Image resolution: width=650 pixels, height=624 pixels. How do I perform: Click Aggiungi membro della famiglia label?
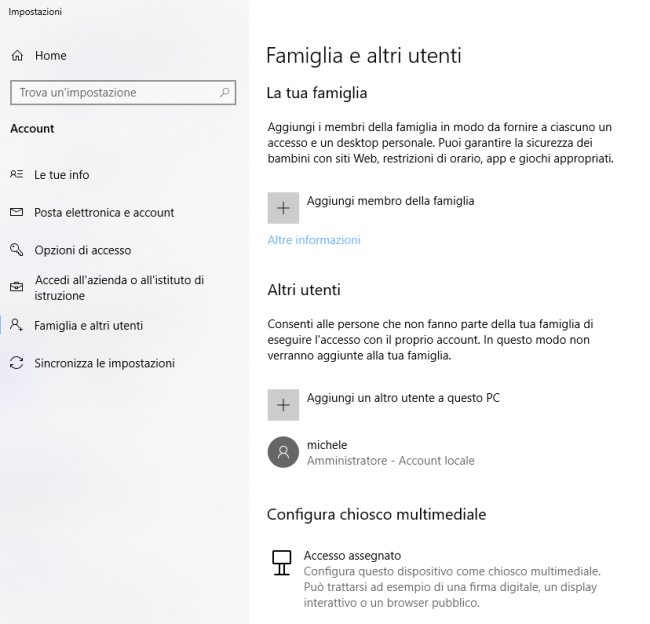(390, 201)
